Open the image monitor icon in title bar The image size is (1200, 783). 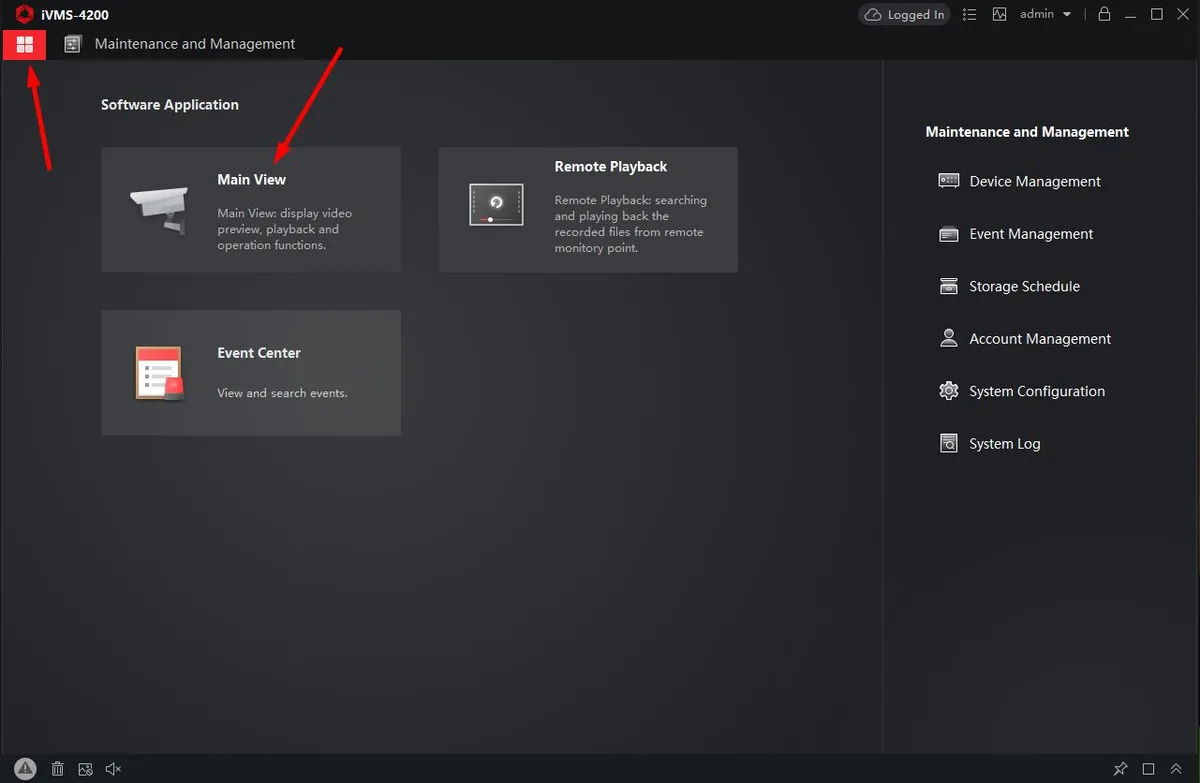click(999, 14)
